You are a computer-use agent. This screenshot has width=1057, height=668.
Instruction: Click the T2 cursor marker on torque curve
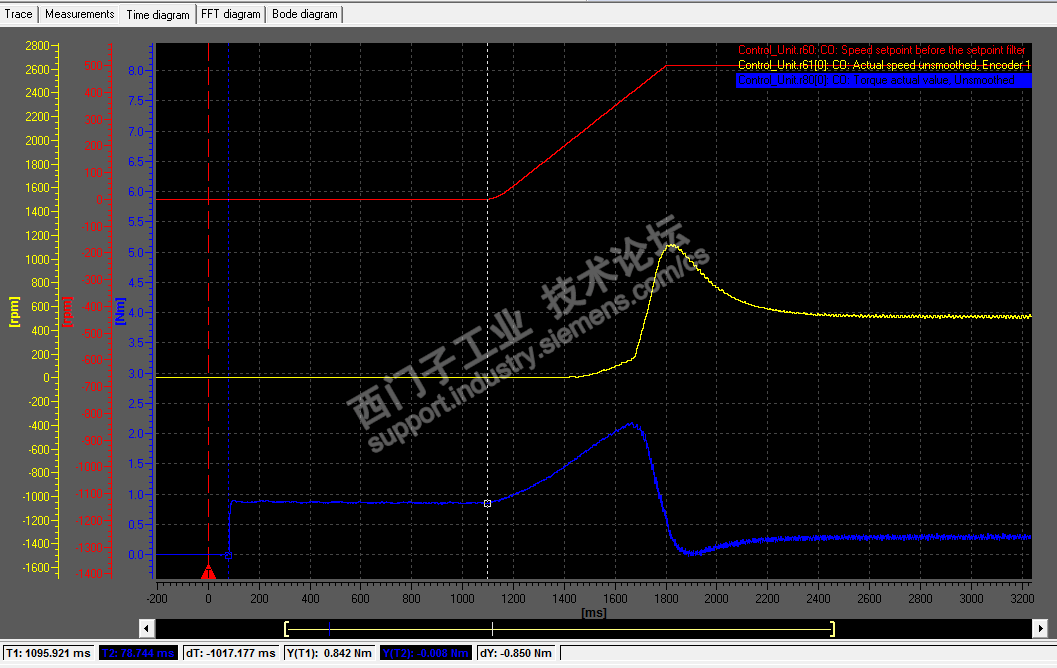(x=229, y=556)
